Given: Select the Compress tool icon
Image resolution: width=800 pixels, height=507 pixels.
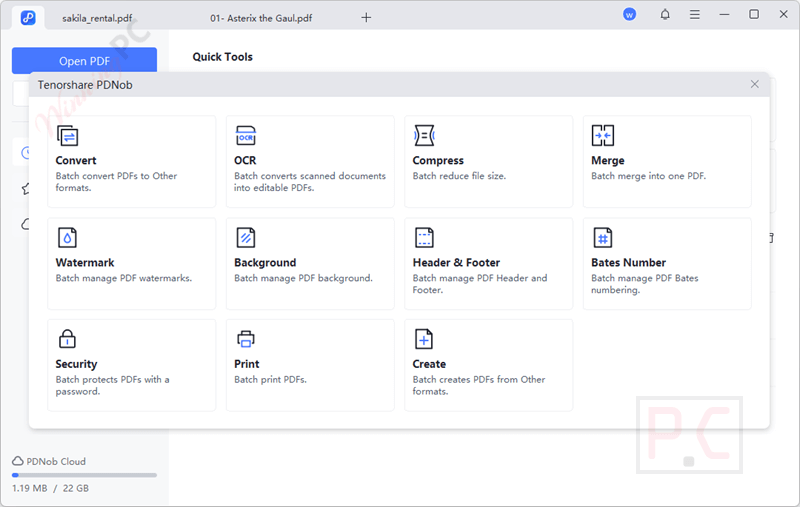Looking at the screenshot, I should (424, 136).
